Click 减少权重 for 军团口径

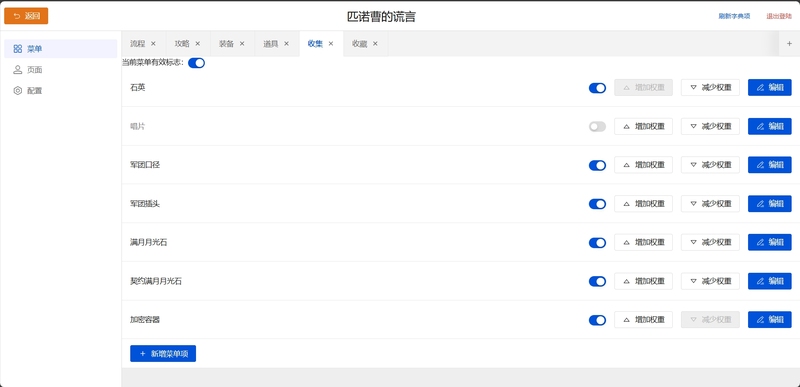[x=710, y=165]
